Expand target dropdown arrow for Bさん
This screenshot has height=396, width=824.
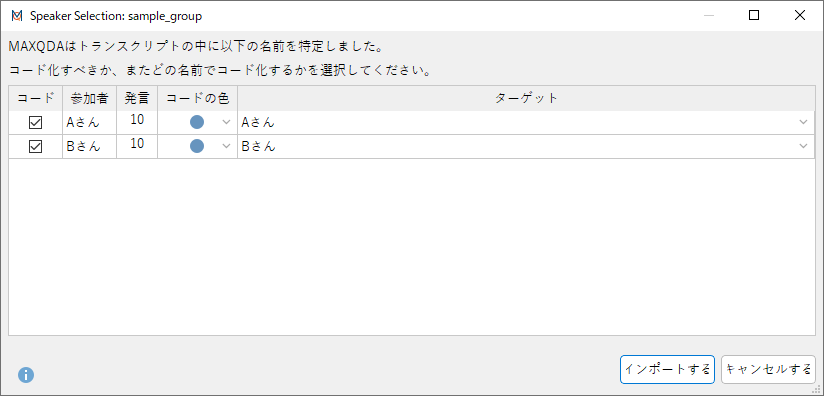pyautogui.click(x=803, y=146)
